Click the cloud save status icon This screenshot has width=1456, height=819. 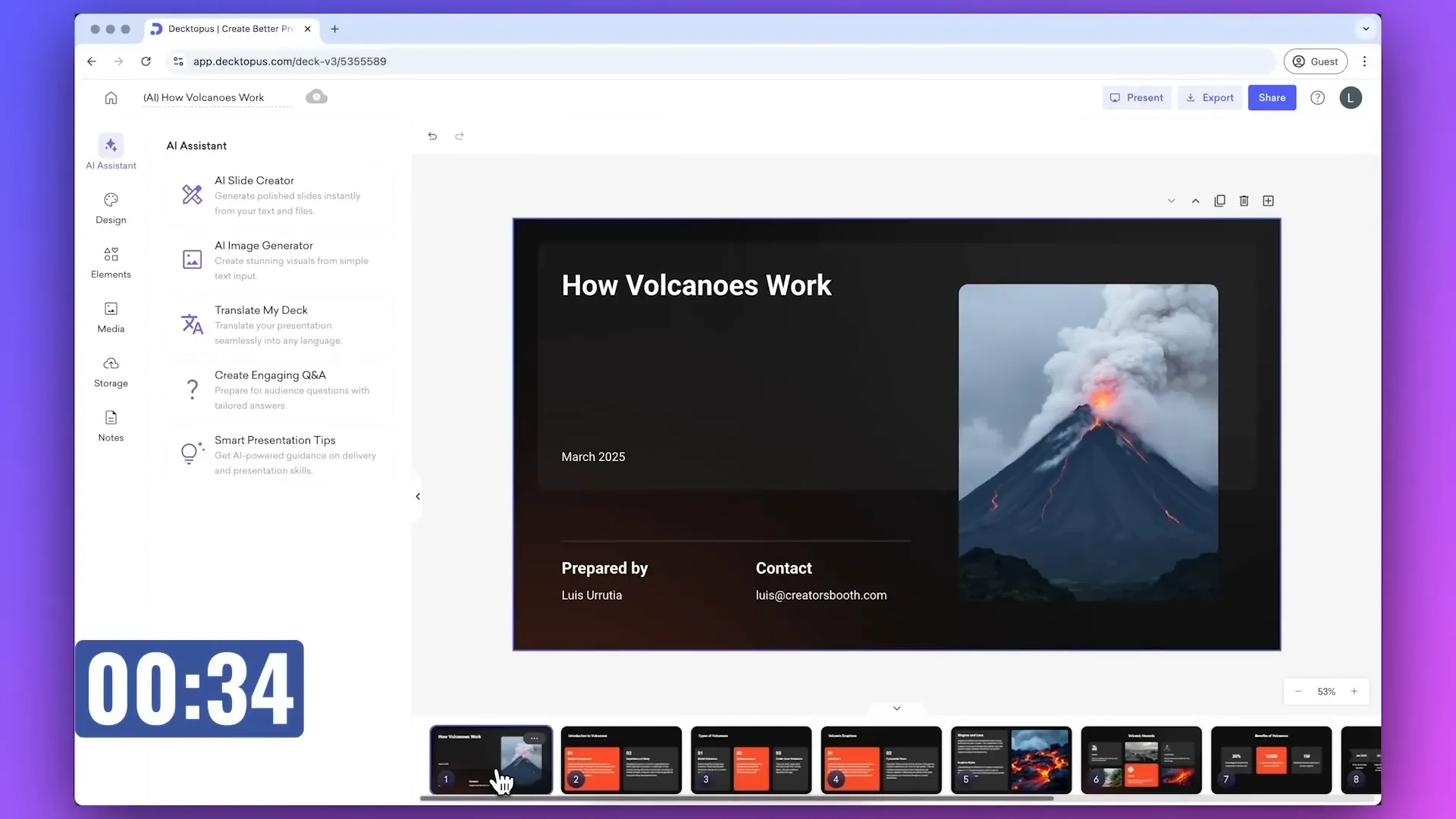(316, 97)
